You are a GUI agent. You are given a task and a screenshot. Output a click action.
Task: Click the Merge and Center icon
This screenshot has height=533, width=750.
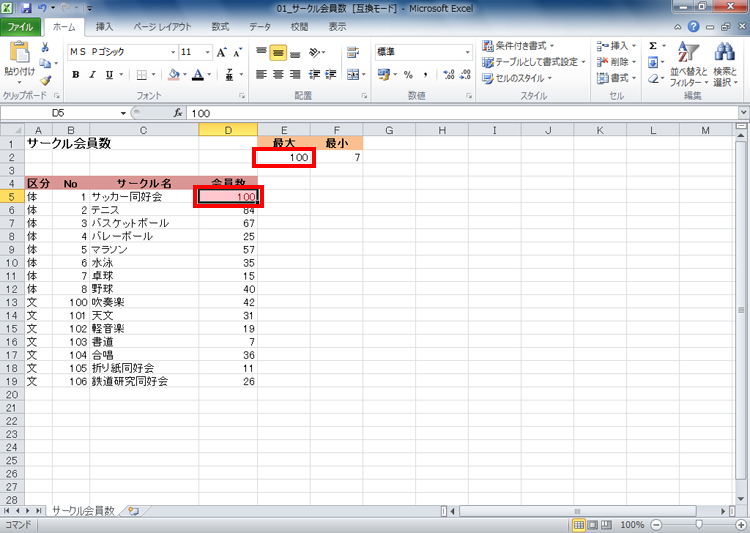[353, 75]
